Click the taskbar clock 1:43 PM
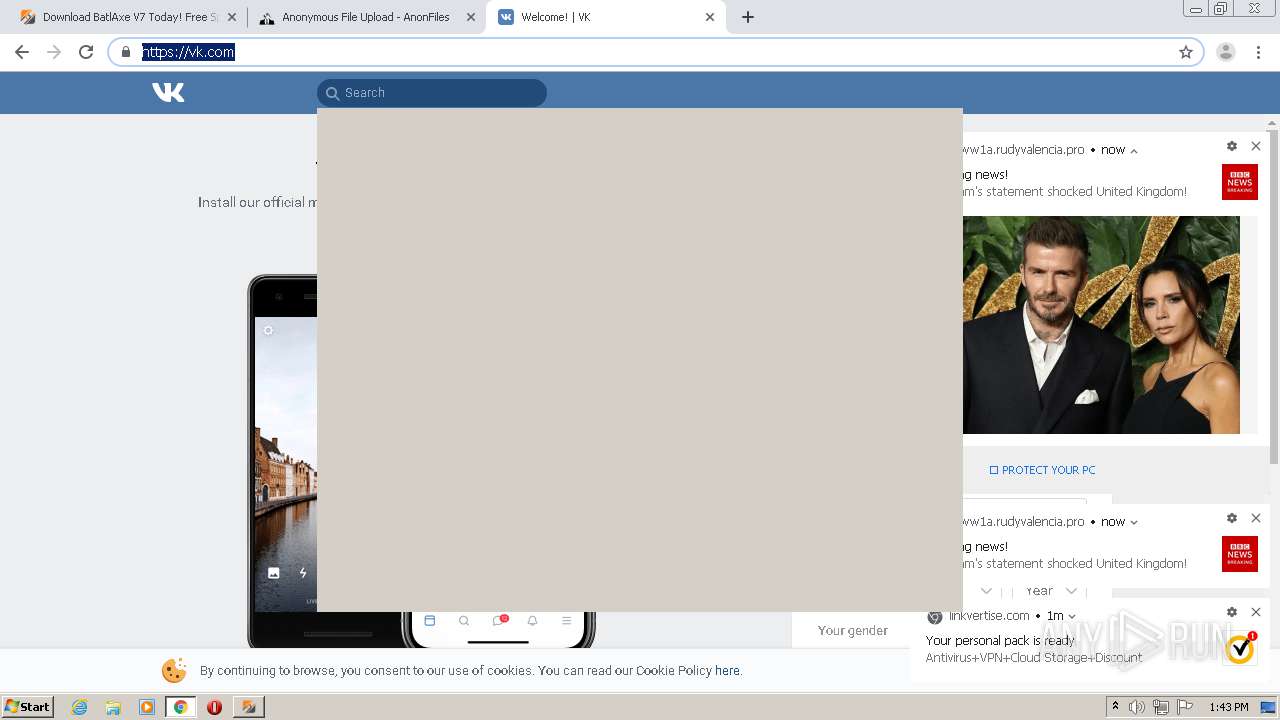1280x720 pixels. pos(1229,707)
